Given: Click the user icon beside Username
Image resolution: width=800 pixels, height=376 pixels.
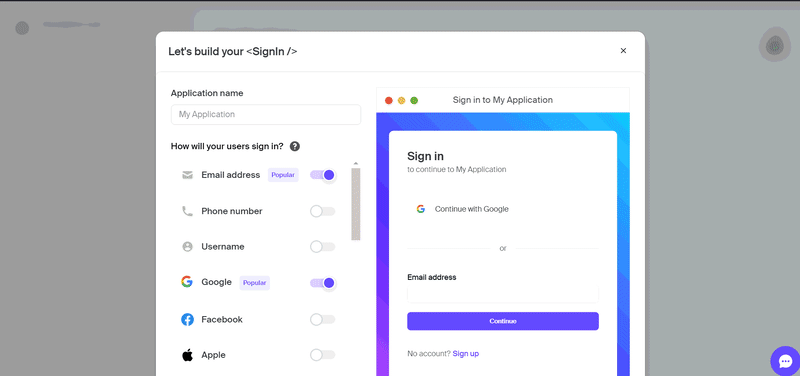Looking at the screenshot, I should point(187,247).
